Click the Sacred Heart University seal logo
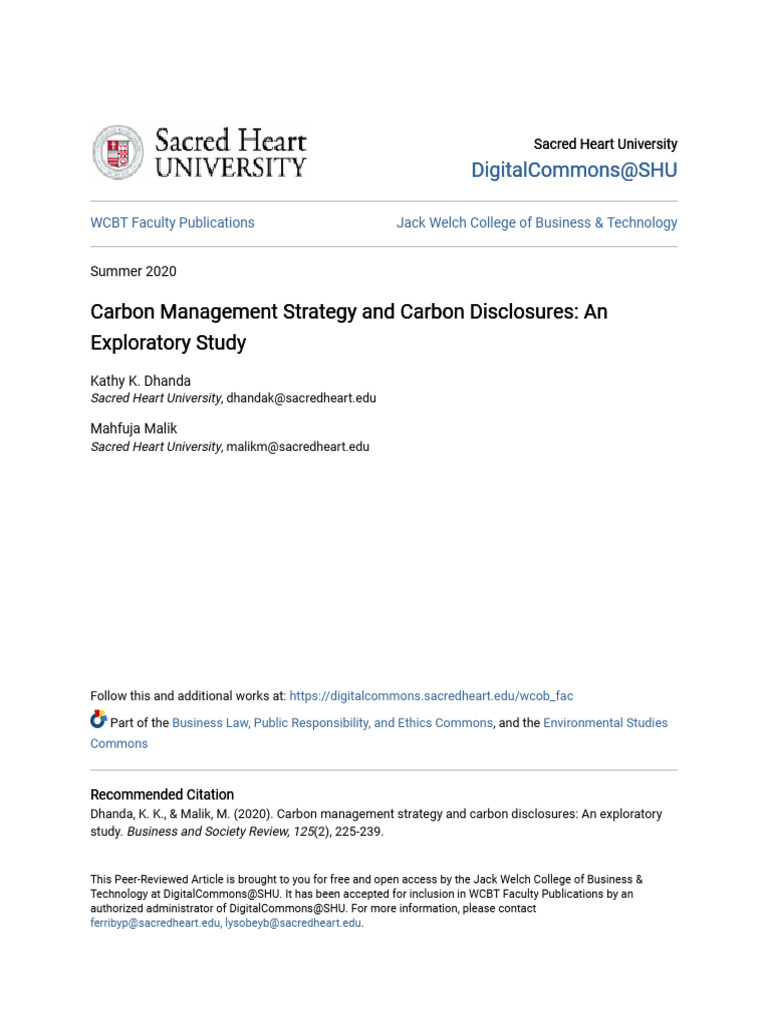Viewport: 768px width, 1024px height. click(x=118, y=152)
